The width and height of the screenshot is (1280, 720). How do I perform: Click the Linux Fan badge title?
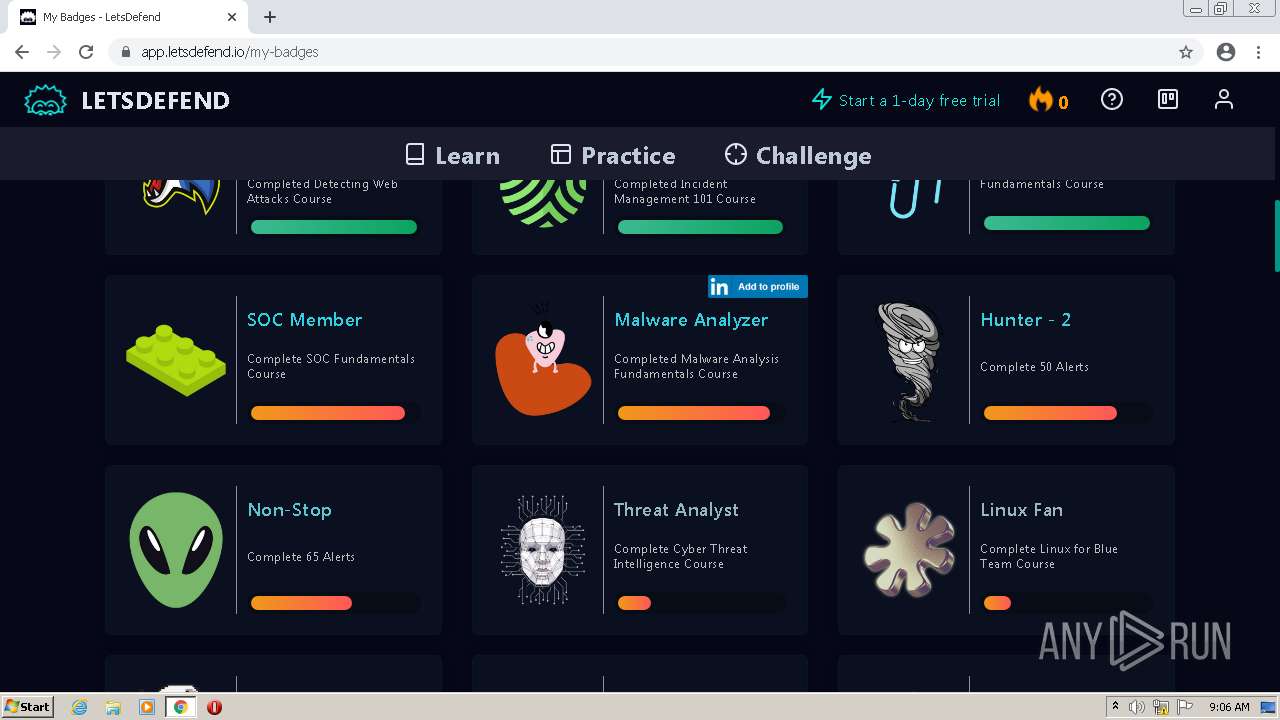click(x=1021, y=510)
